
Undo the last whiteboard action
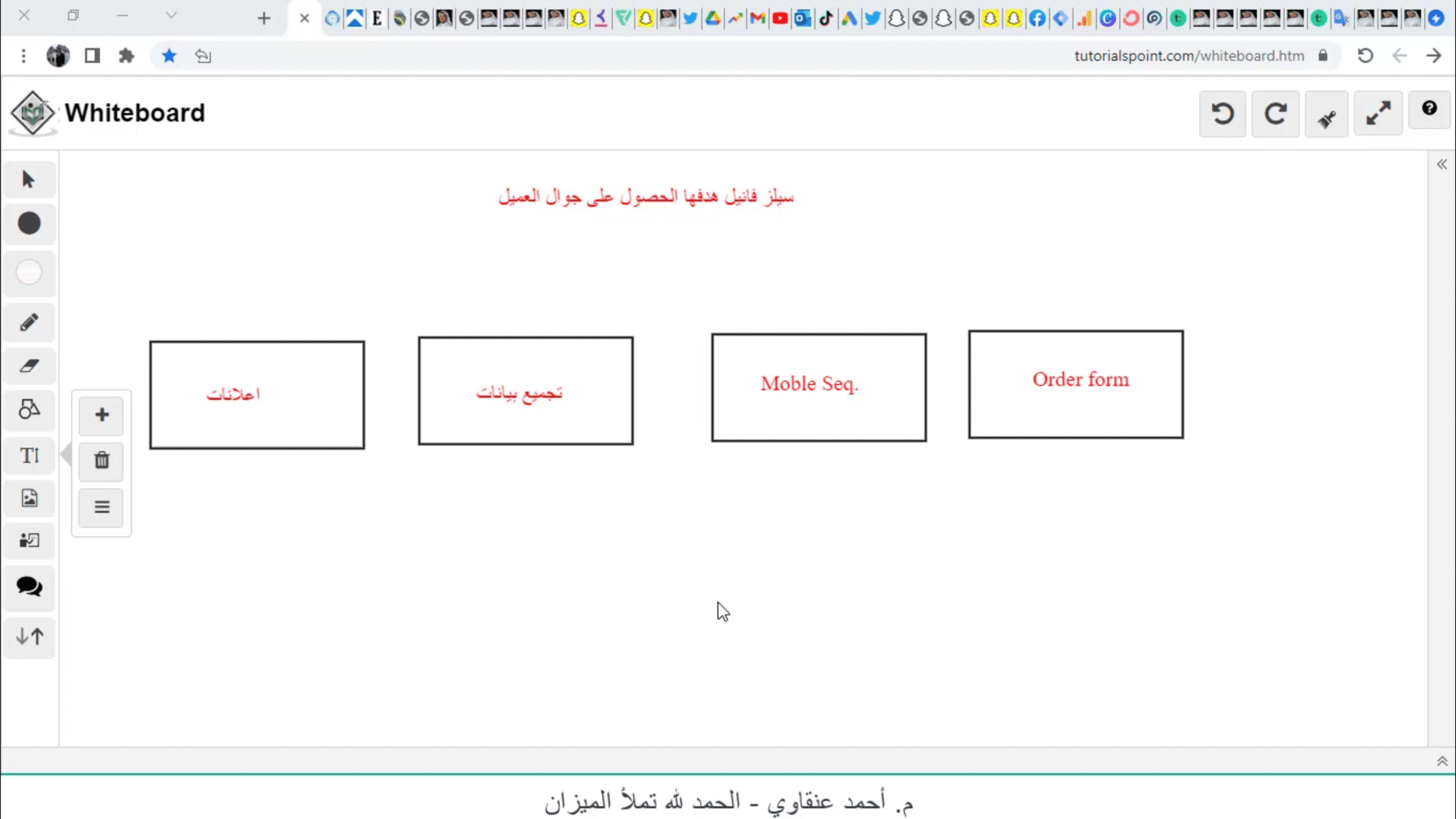tap(1222, 114)
